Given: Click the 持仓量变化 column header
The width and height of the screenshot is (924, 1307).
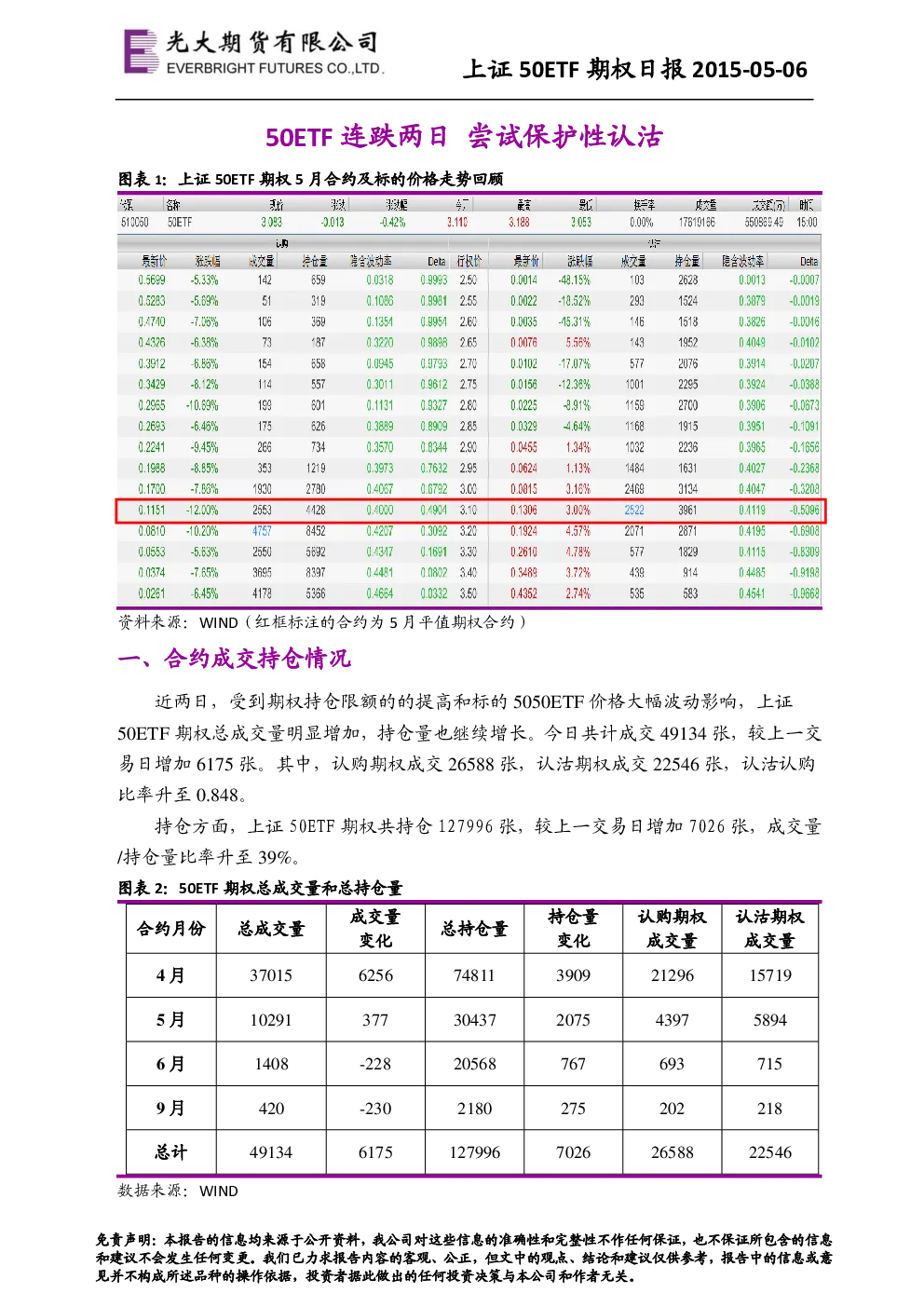Looking at the screenshot, I should click(573, 929).
